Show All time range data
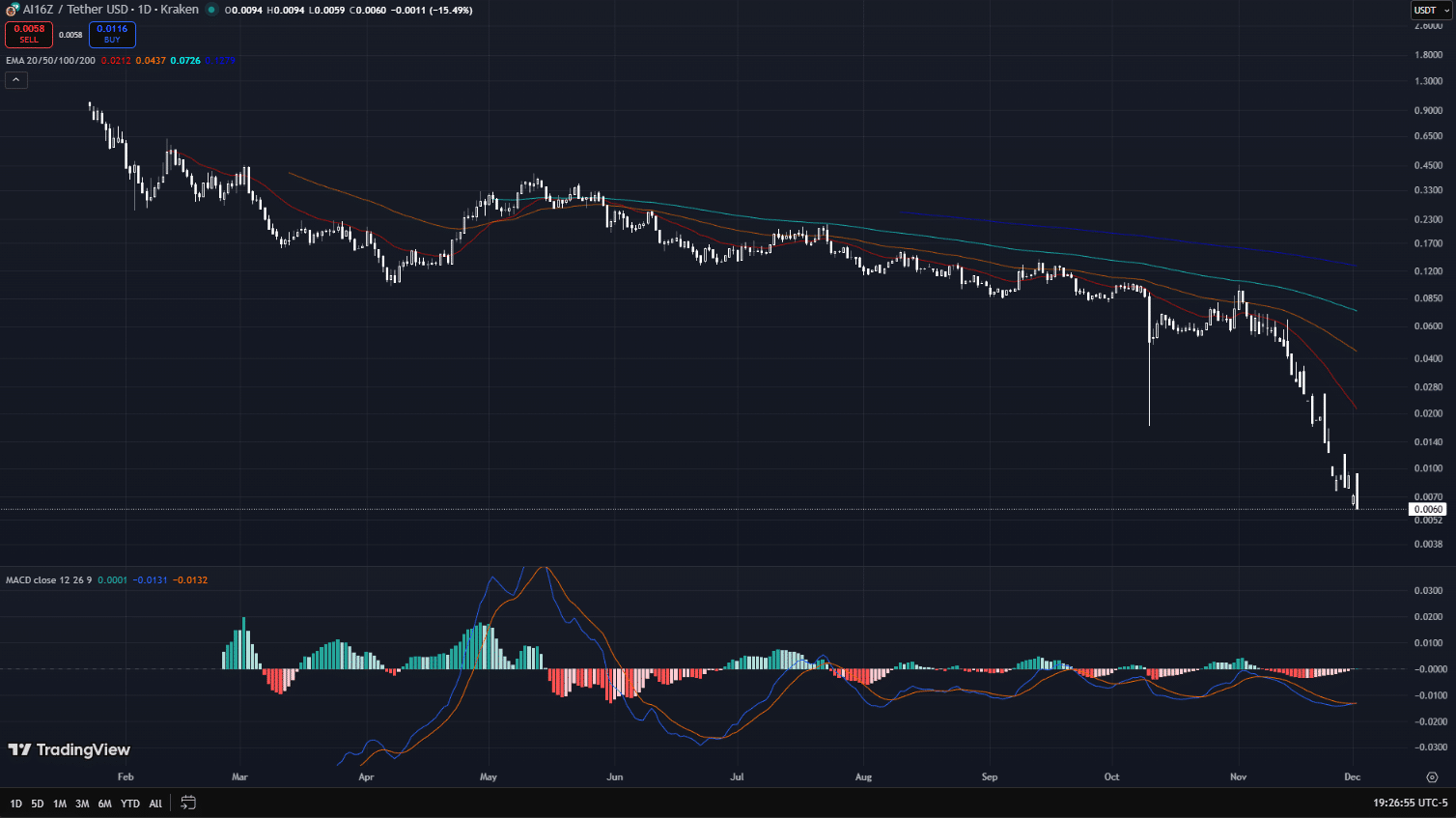The width and height of the screenshot is (1456, 818). [x=155, y=804]
